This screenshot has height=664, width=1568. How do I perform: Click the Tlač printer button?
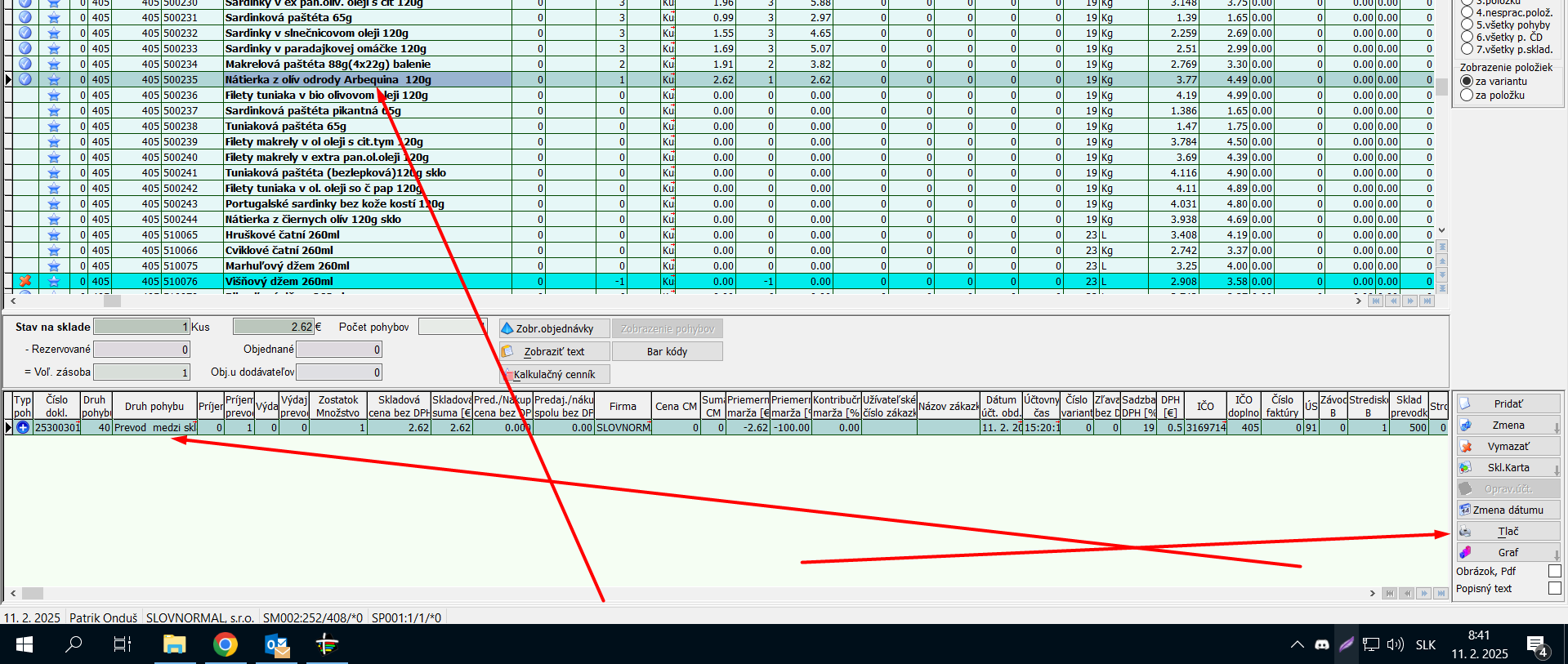[x=1508, y=532]
